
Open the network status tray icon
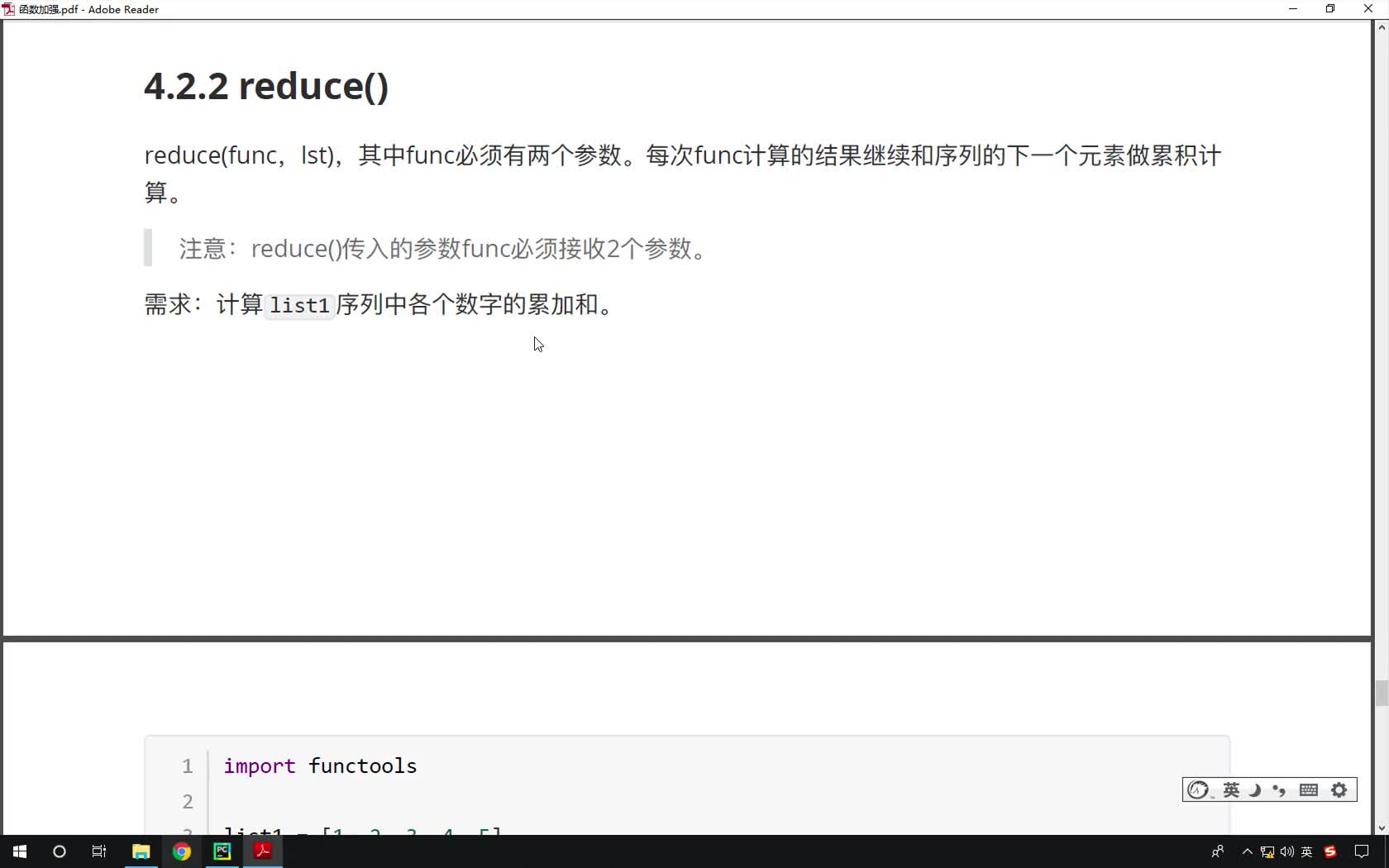(x=1267, y=852)
